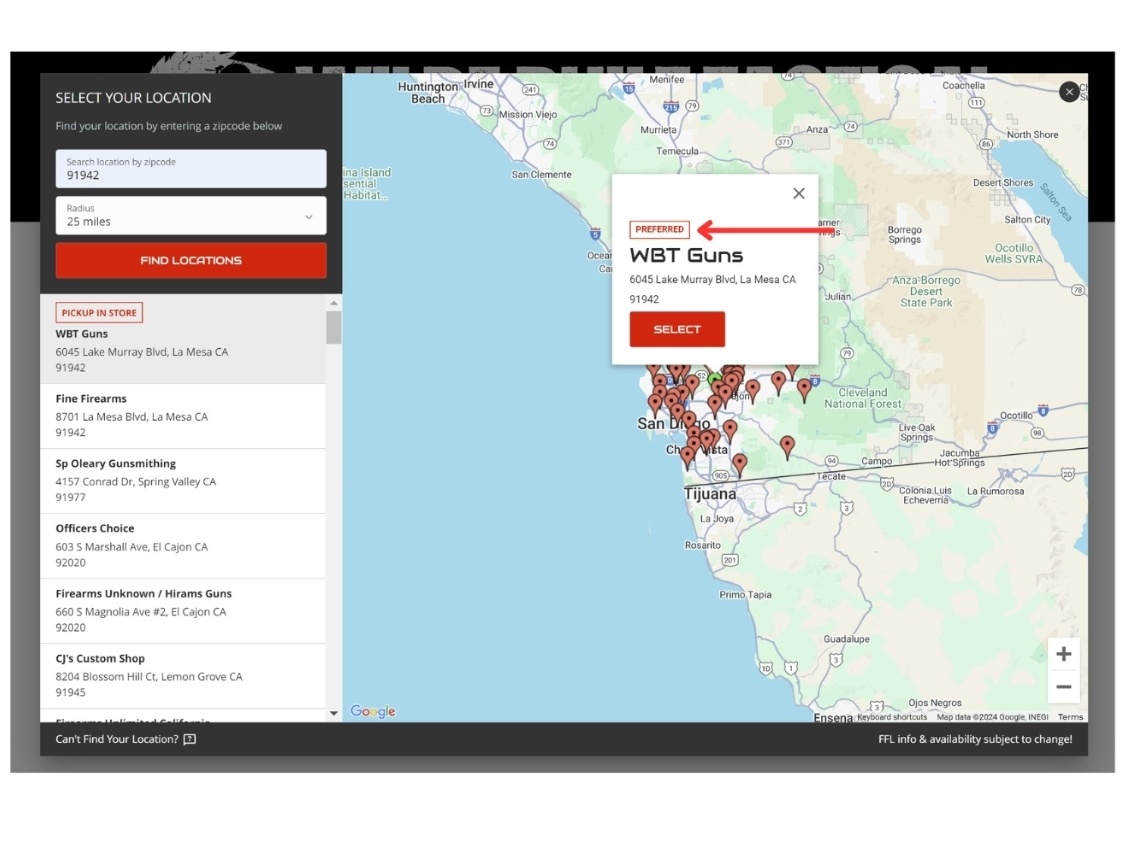Click the location list scrollbar thumb
This screenshot has width=1125, height=844.
pyautogui.click(x=334, y=327)
